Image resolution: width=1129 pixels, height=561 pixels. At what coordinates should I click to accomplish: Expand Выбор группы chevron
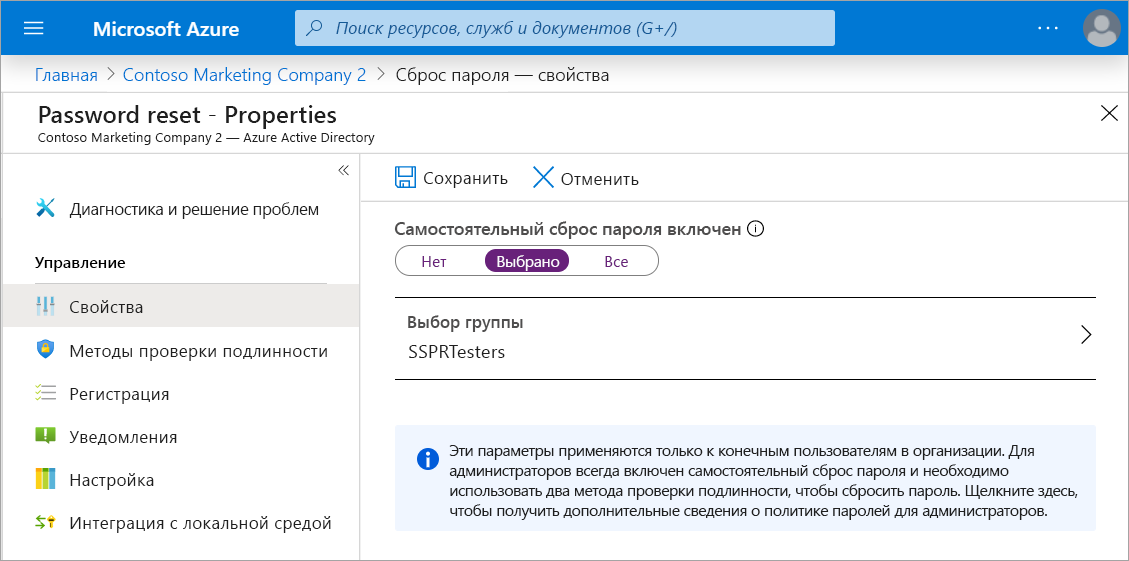point(1087,335)
